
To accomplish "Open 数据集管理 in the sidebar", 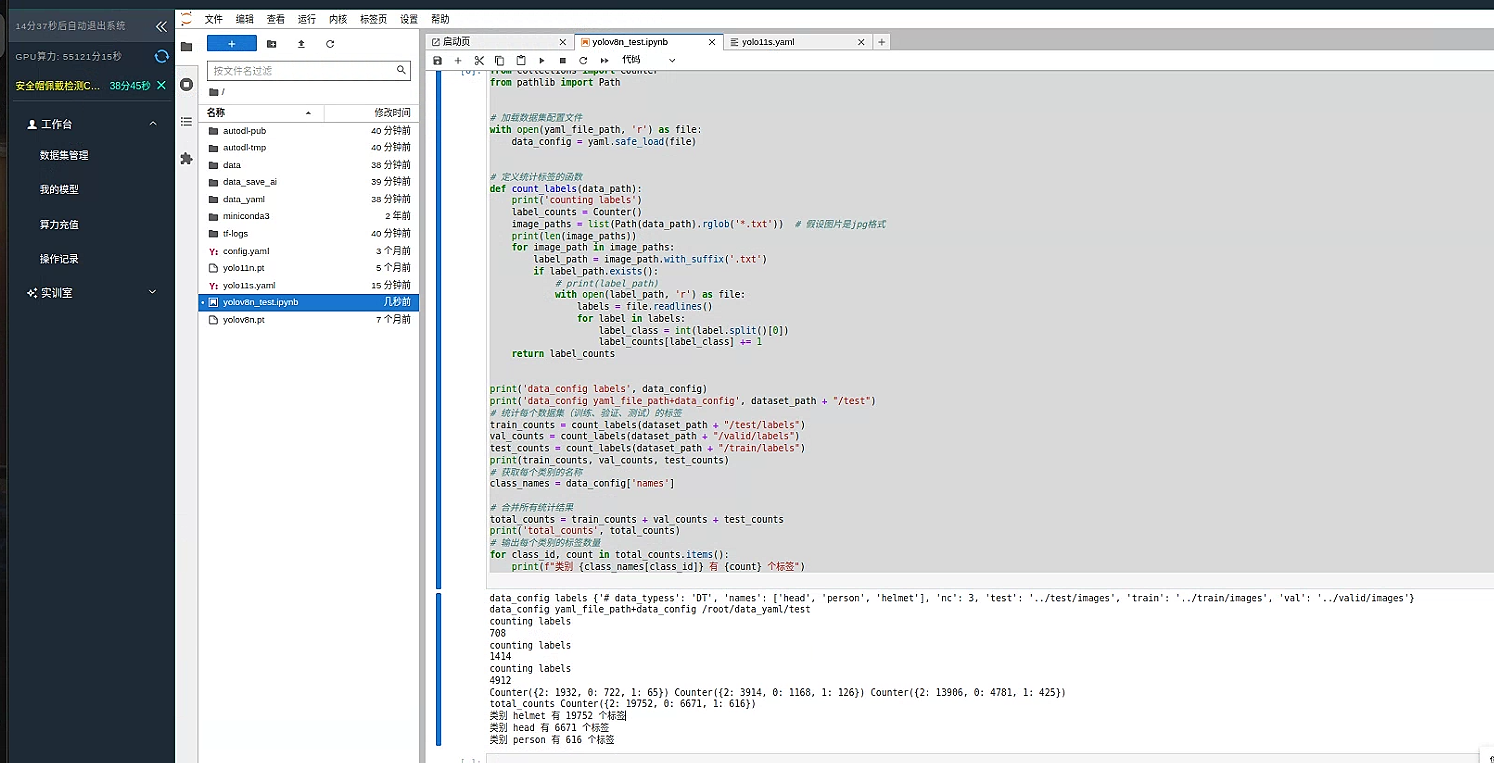I will point(64,156).
